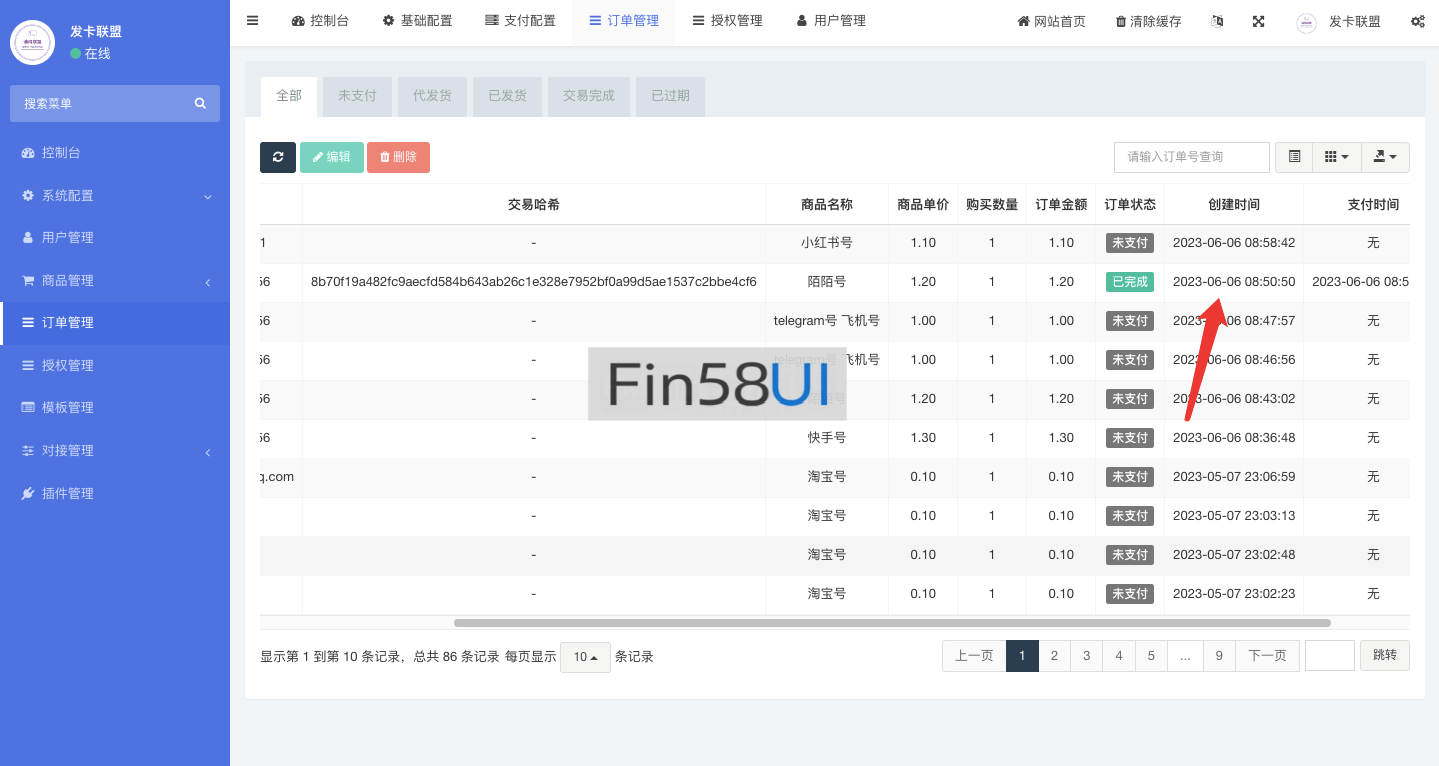Click the search magnifier in sidebar

click(x=200, y=103)
